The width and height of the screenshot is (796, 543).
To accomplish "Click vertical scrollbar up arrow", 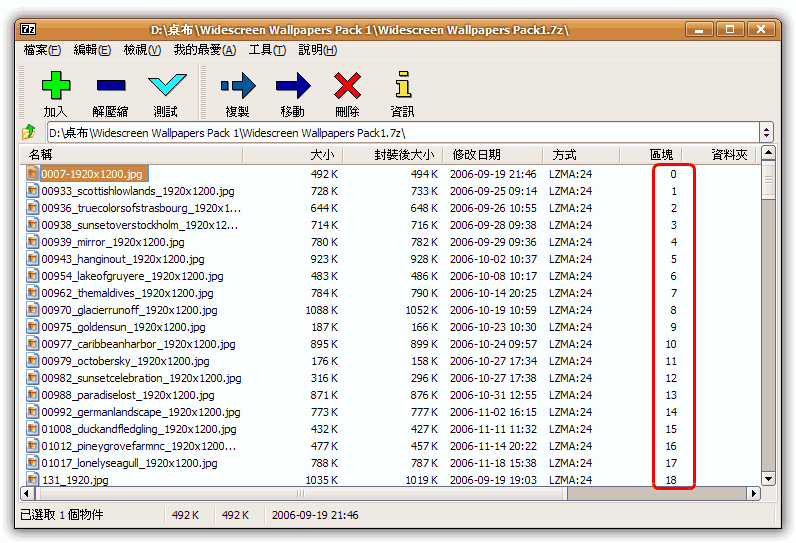I will [769, 152].
